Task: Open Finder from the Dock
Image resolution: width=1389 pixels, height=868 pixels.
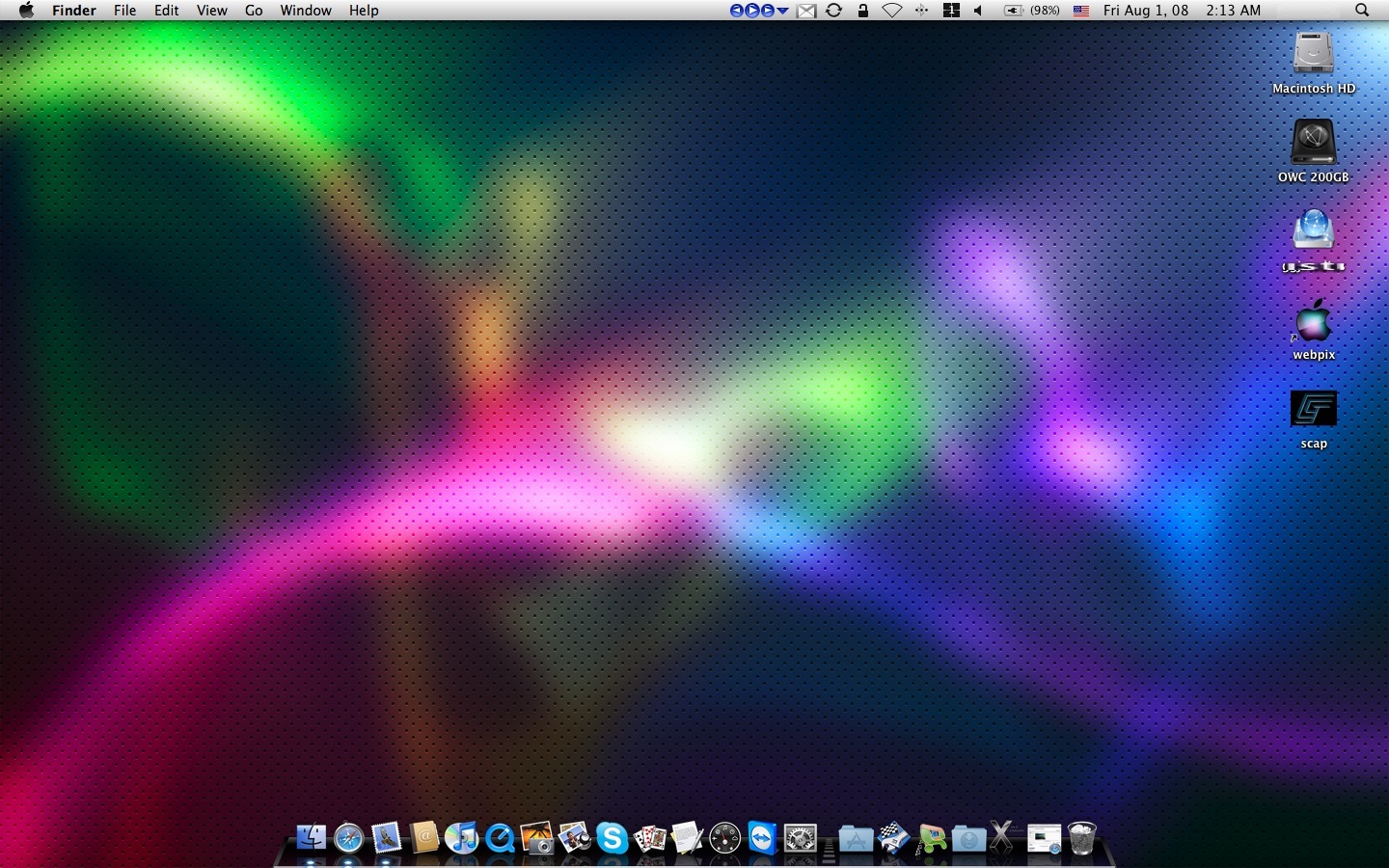Action: (x=311, y=838)
